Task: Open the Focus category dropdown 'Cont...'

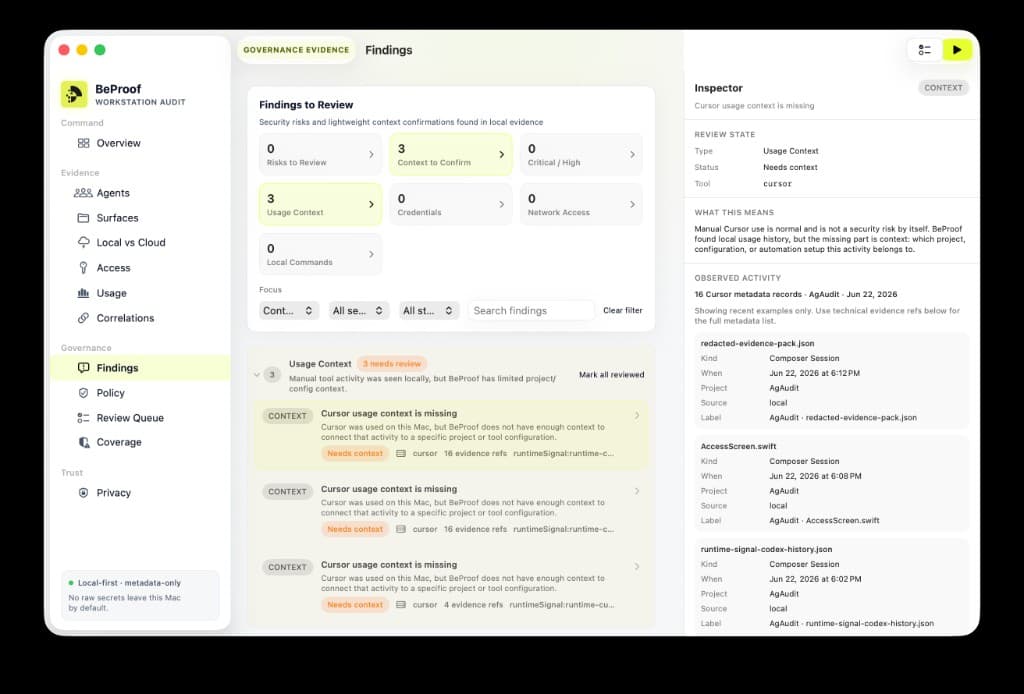Action: [x=289, y=311]
